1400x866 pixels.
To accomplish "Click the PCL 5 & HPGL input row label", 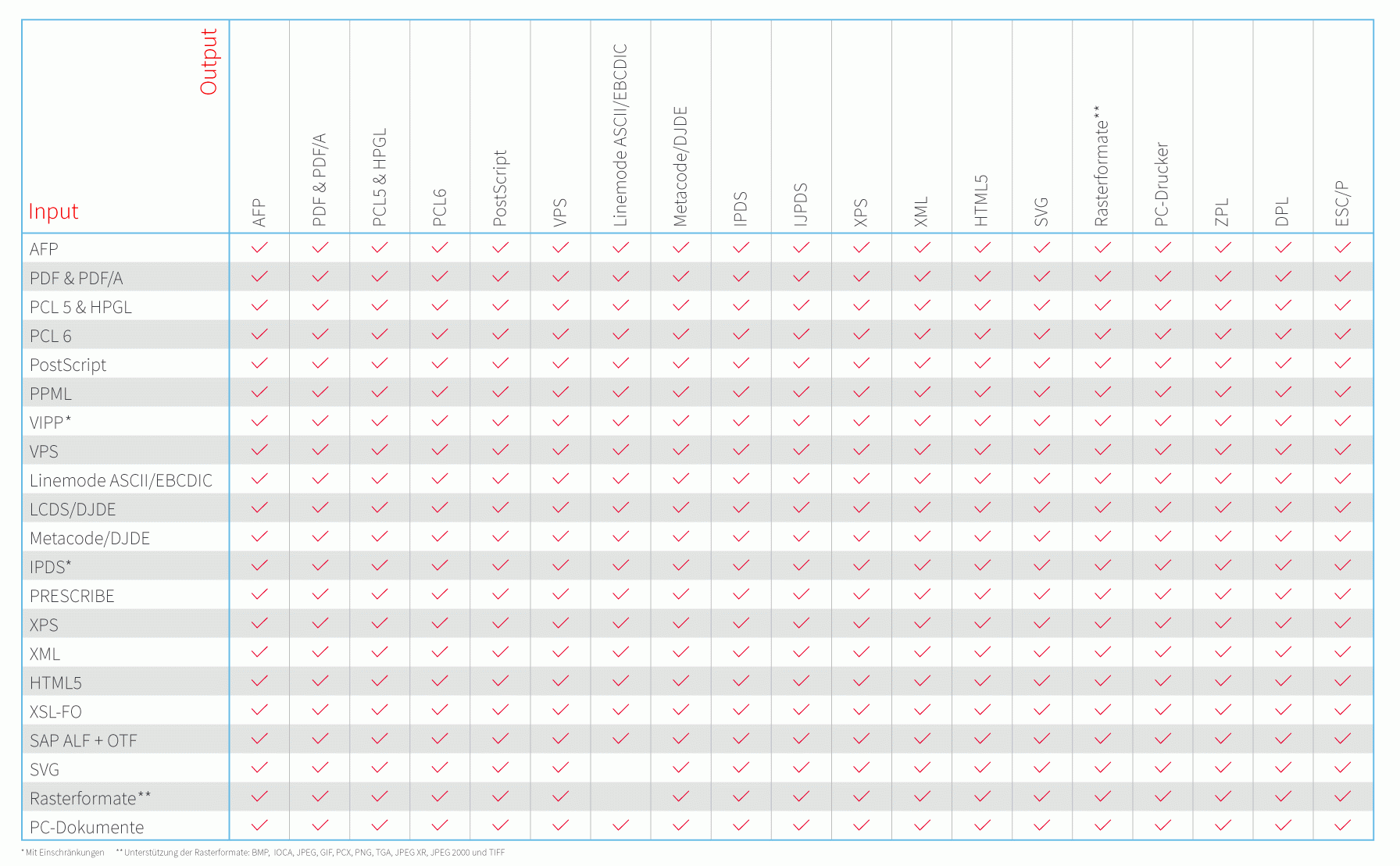I will [80, 307].
